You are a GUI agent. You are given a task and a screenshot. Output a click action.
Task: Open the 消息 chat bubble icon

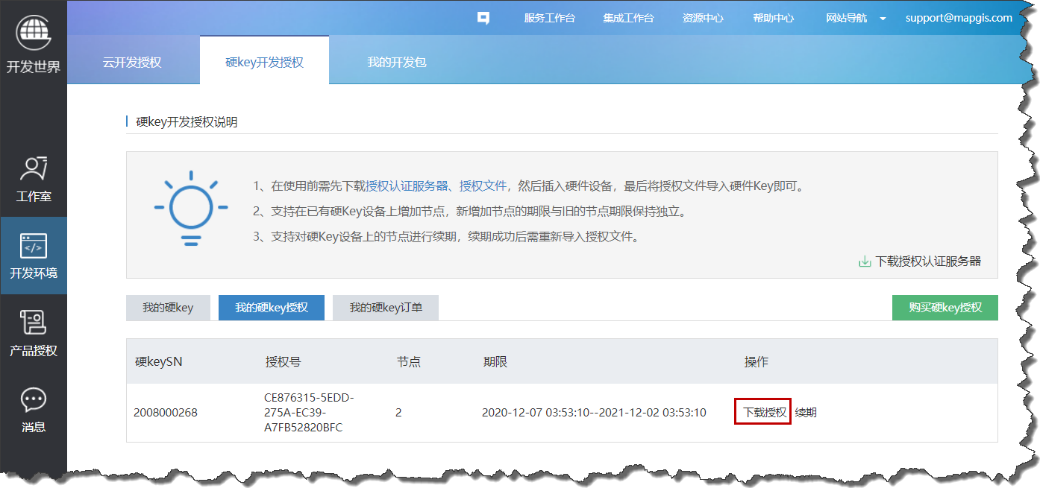point(34,400)
